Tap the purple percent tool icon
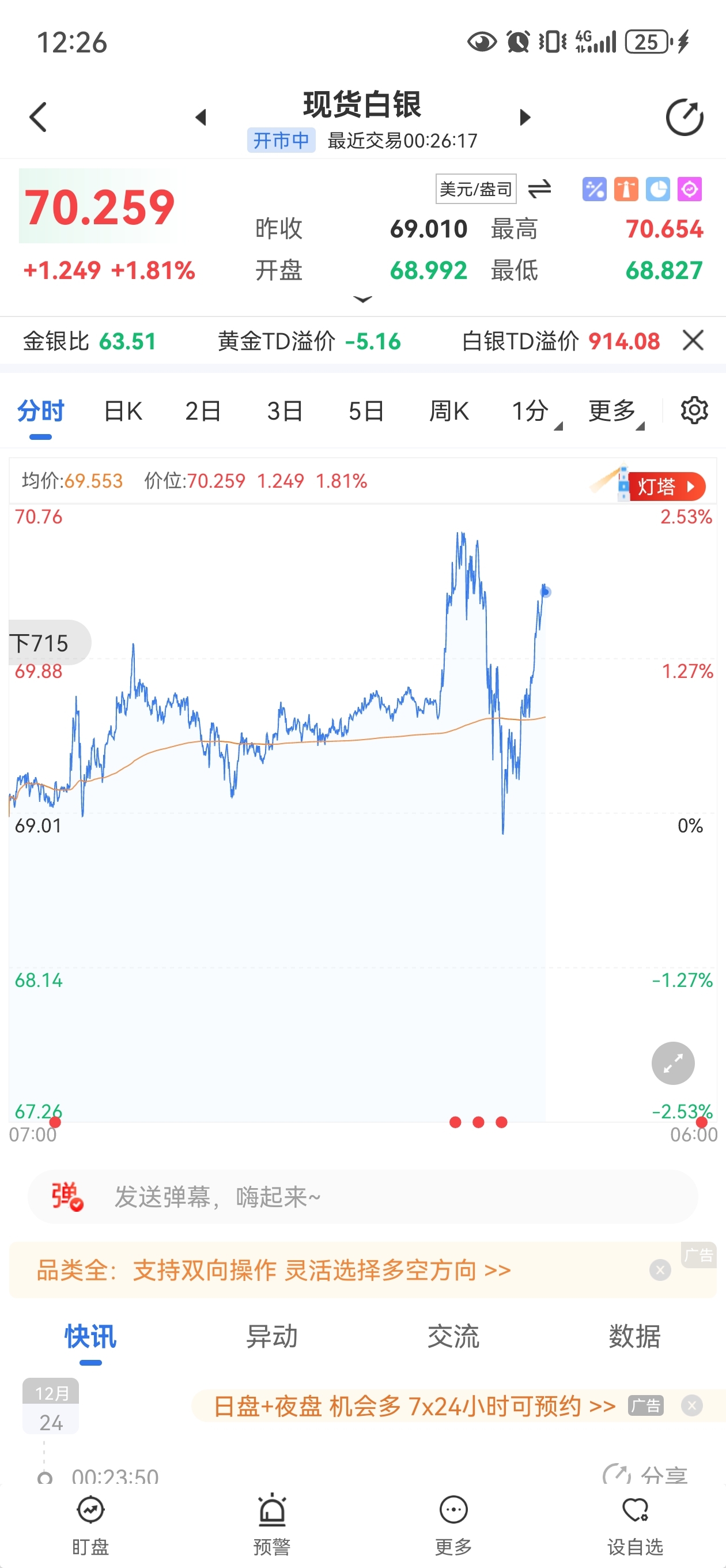The height and width of the screenshot is (1568, 726). point(594,189)
